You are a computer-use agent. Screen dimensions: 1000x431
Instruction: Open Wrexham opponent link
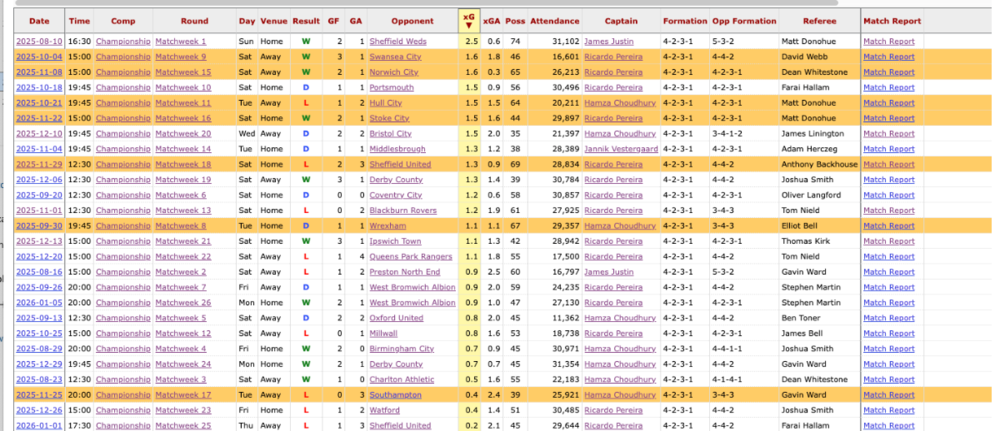point(388,226)
